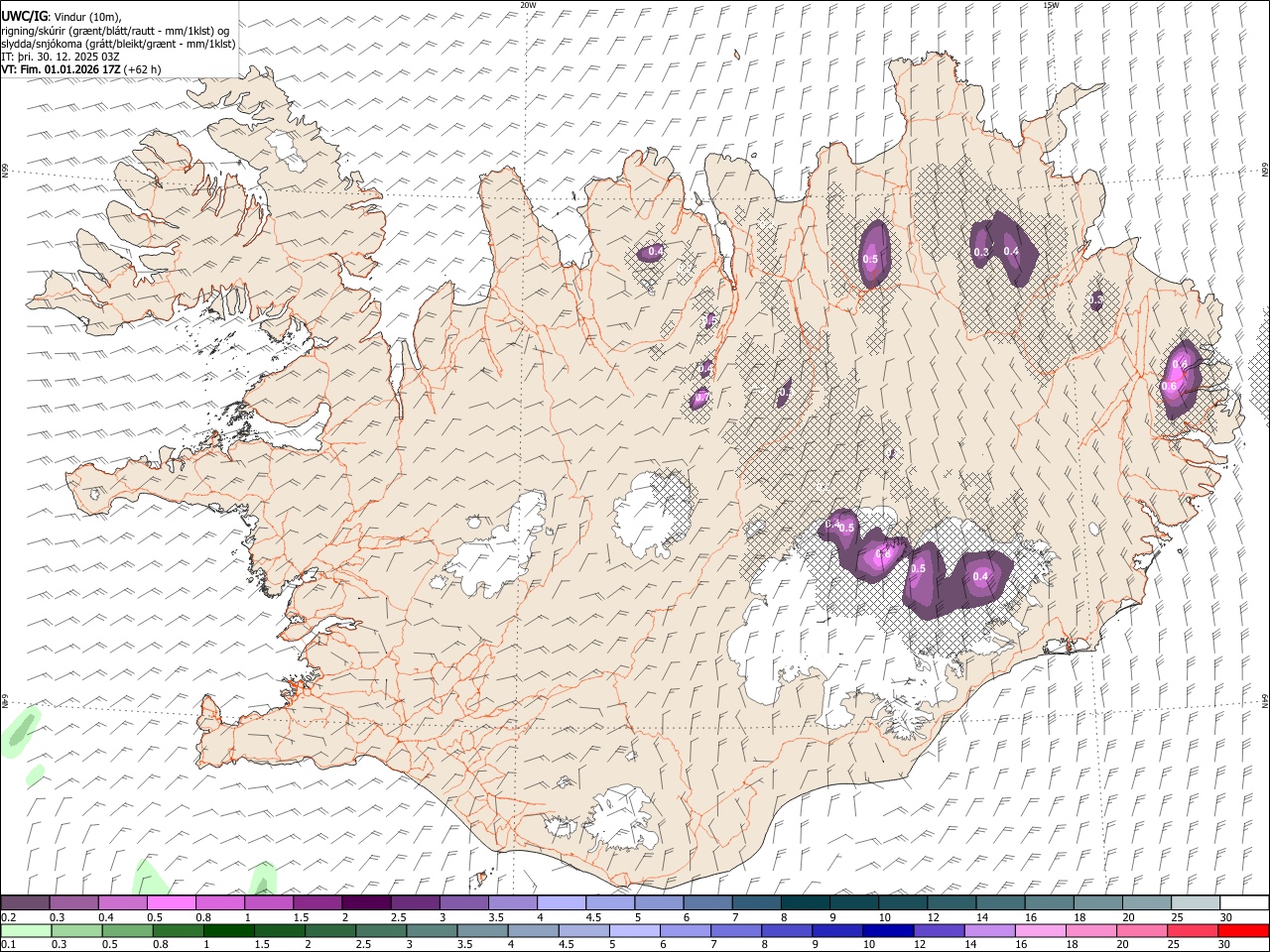The image size is (1270, 952).
Task: Pick upper-row pale grey swatch between 25 and 30
Action: (x=1196, y=902)
